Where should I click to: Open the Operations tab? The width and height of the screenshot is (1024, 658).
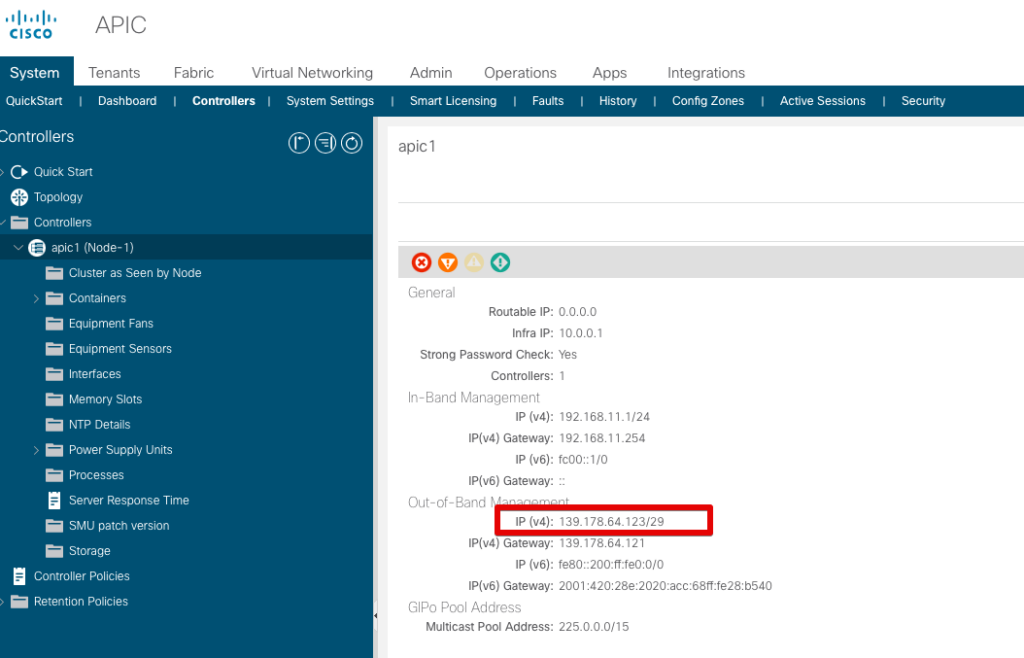(x=520, y=72)
